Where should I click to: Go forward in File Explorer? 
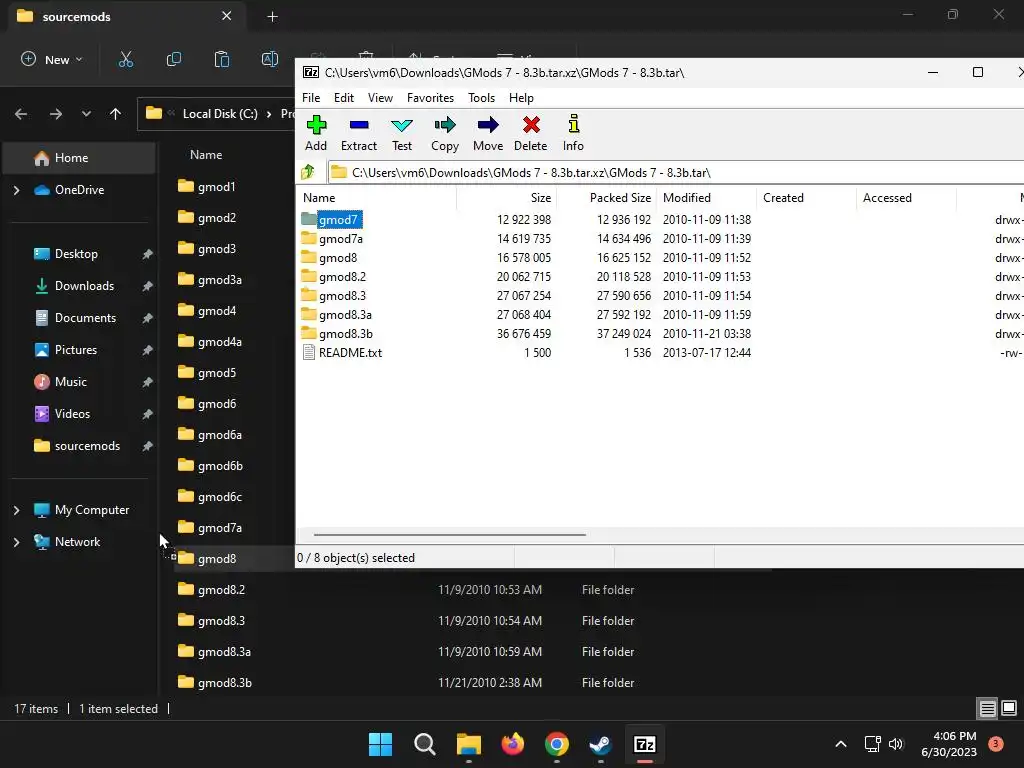[x=56, y=114]
